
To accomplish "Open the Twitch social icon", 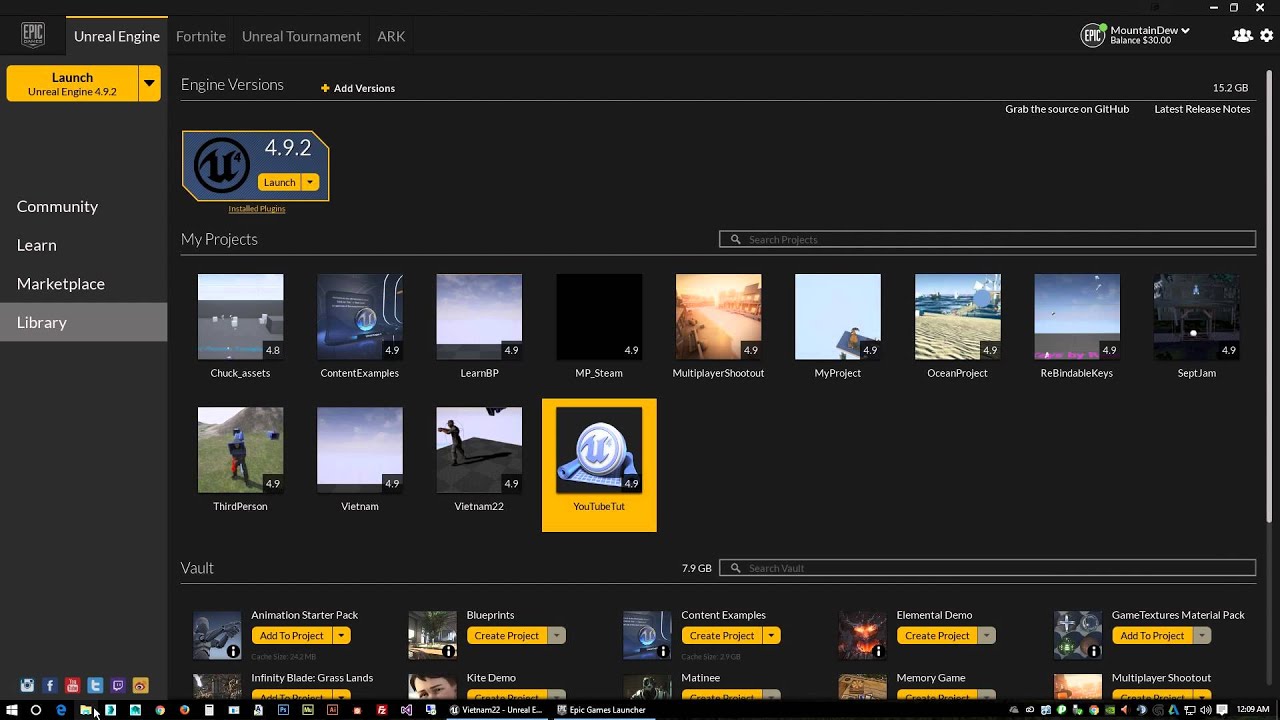I will (x=118, y=686).
